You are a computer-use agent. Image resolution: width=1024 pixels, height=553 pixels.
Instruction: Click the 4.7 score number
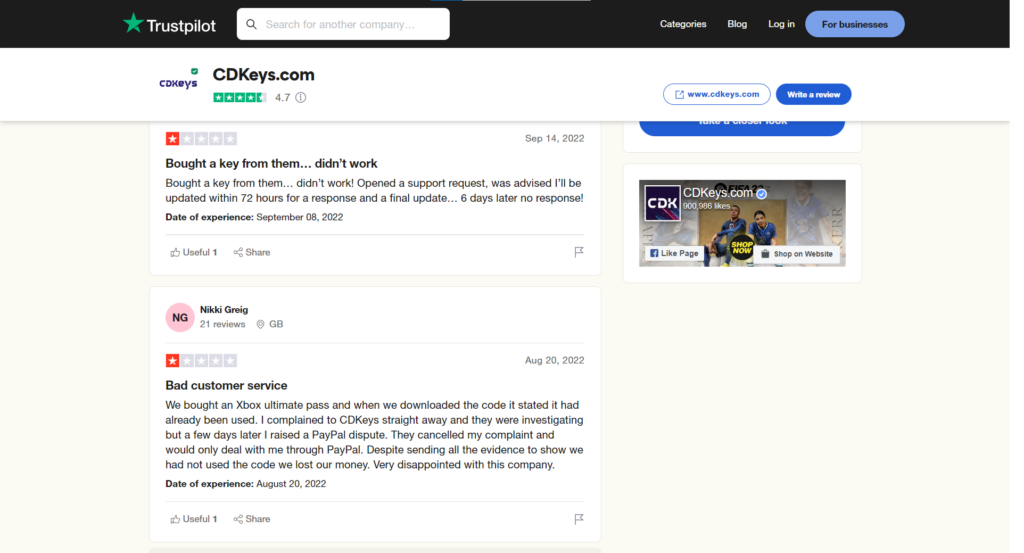click(282, 97)
